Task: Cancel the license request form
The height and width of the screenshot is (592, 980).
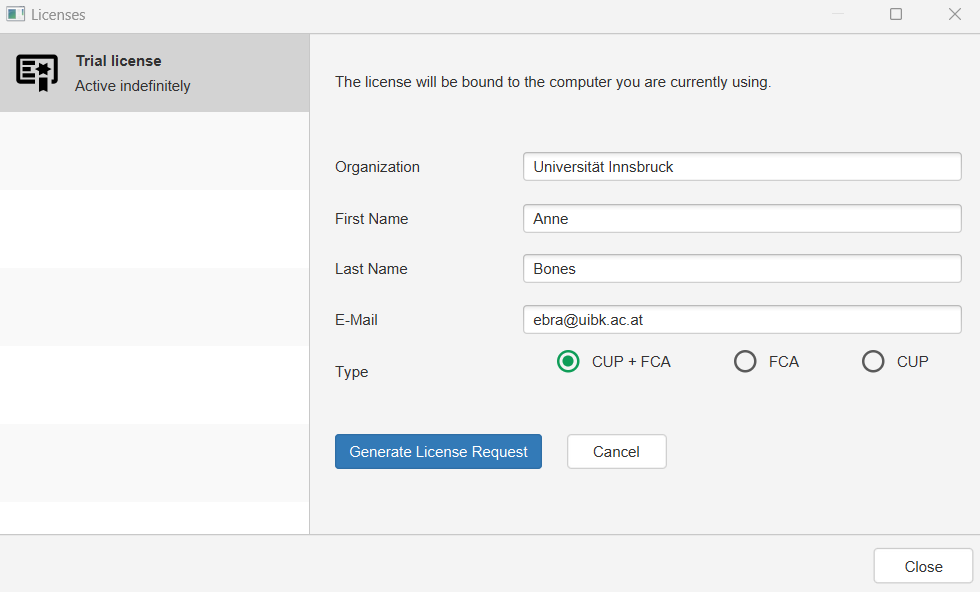Action: (x=616, y=452)
